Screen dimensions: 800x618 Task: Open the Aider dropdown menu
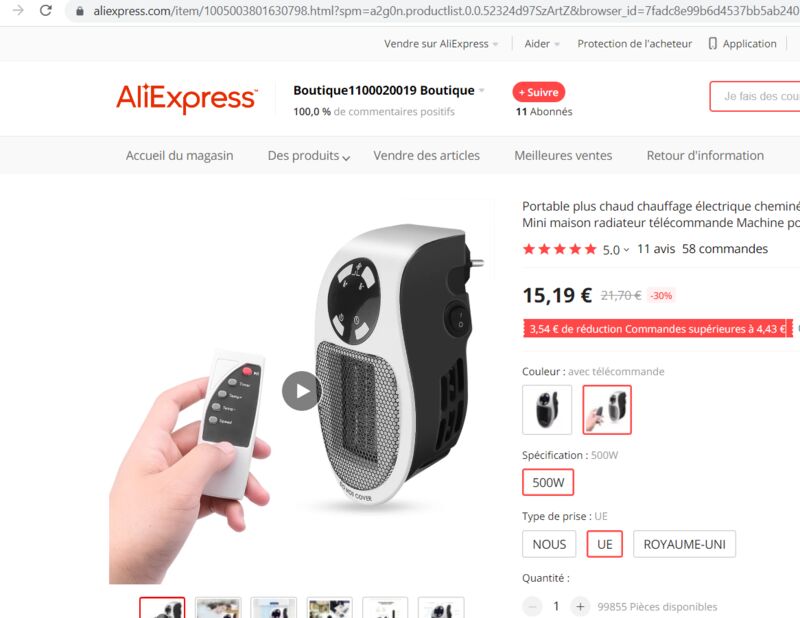tap(542, 44)
